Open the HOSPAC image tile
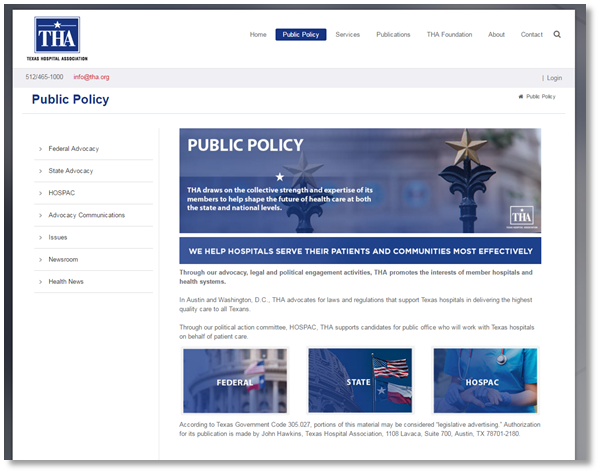Image resolution: width=599 pixels, height=473 pixels. (x=485, y=381)
